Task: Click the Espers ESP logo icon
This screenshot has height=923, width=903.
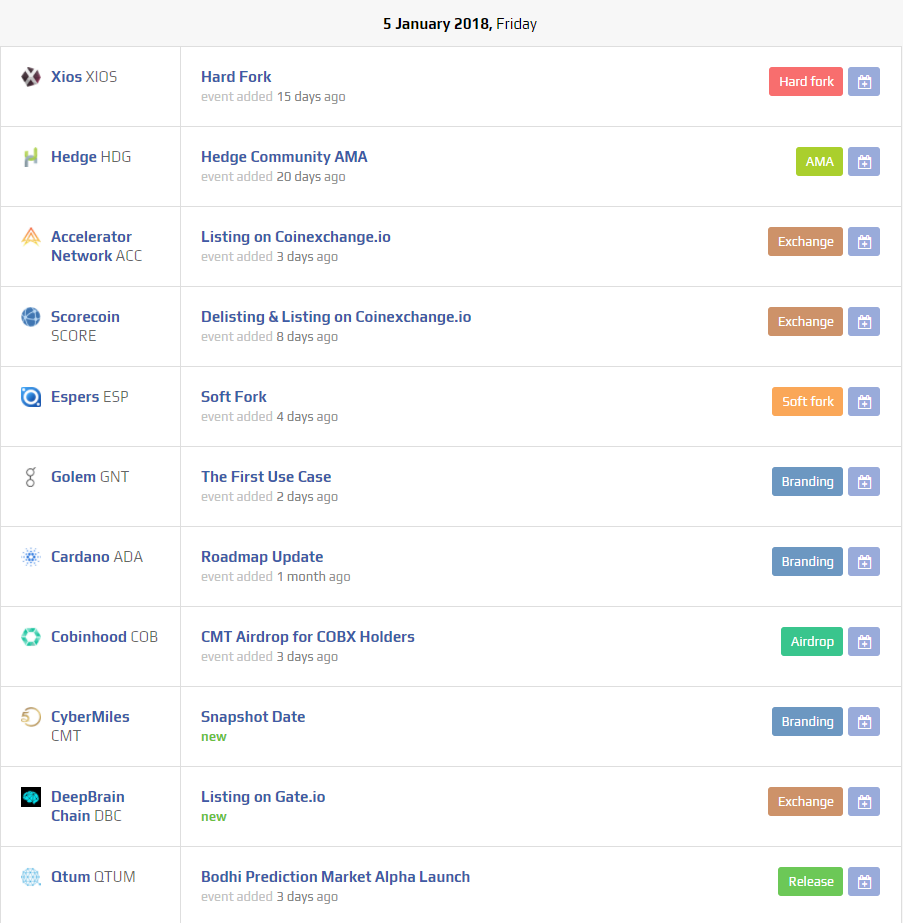Action: [x=31, y=397]
